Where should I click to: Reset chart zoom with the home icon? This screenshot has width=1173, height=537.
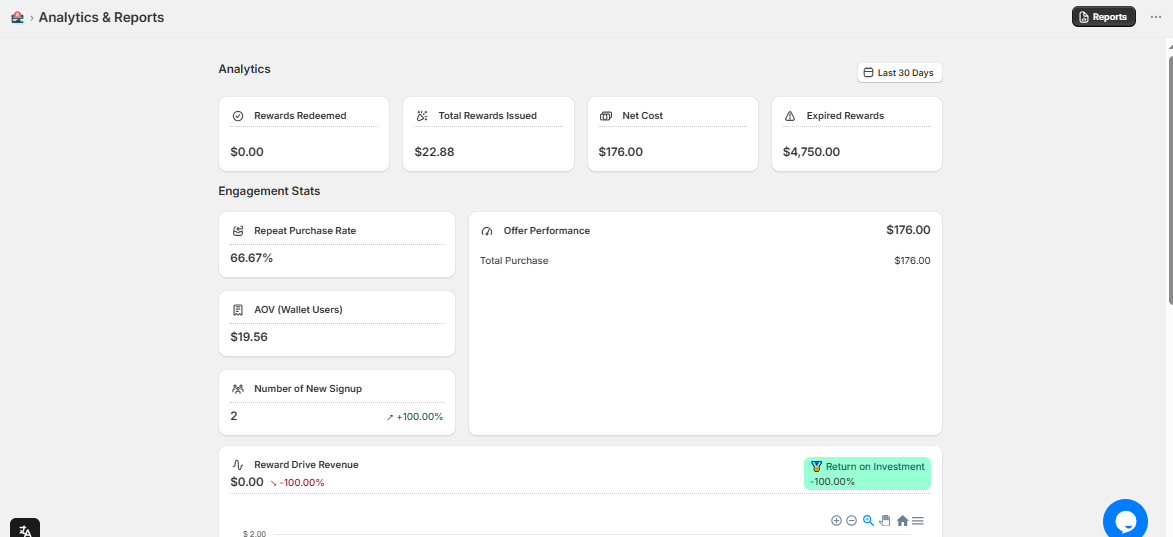tap(902, 520)
